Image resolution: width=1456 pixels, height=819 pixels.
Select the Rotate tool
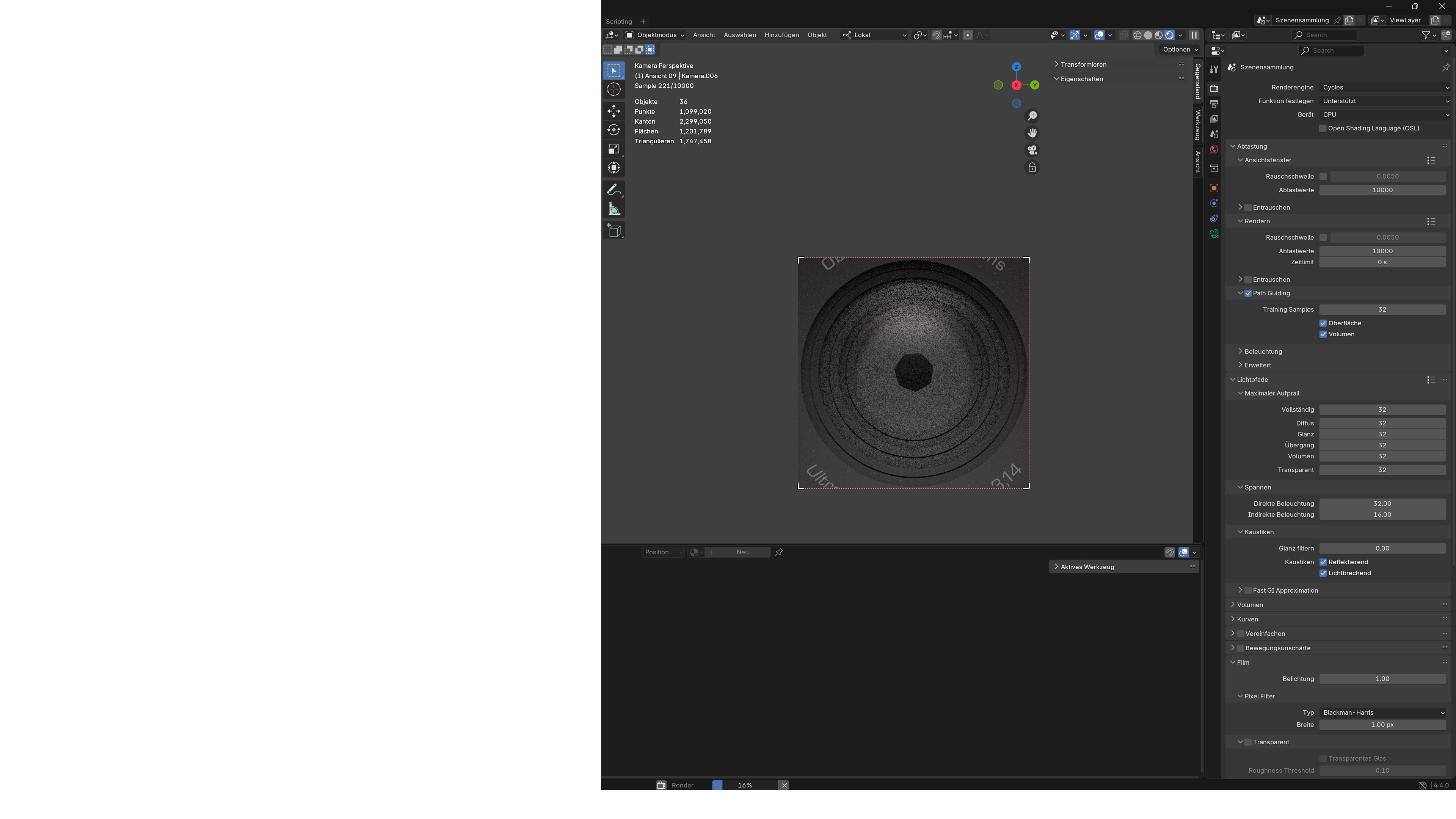coord(614,130)
